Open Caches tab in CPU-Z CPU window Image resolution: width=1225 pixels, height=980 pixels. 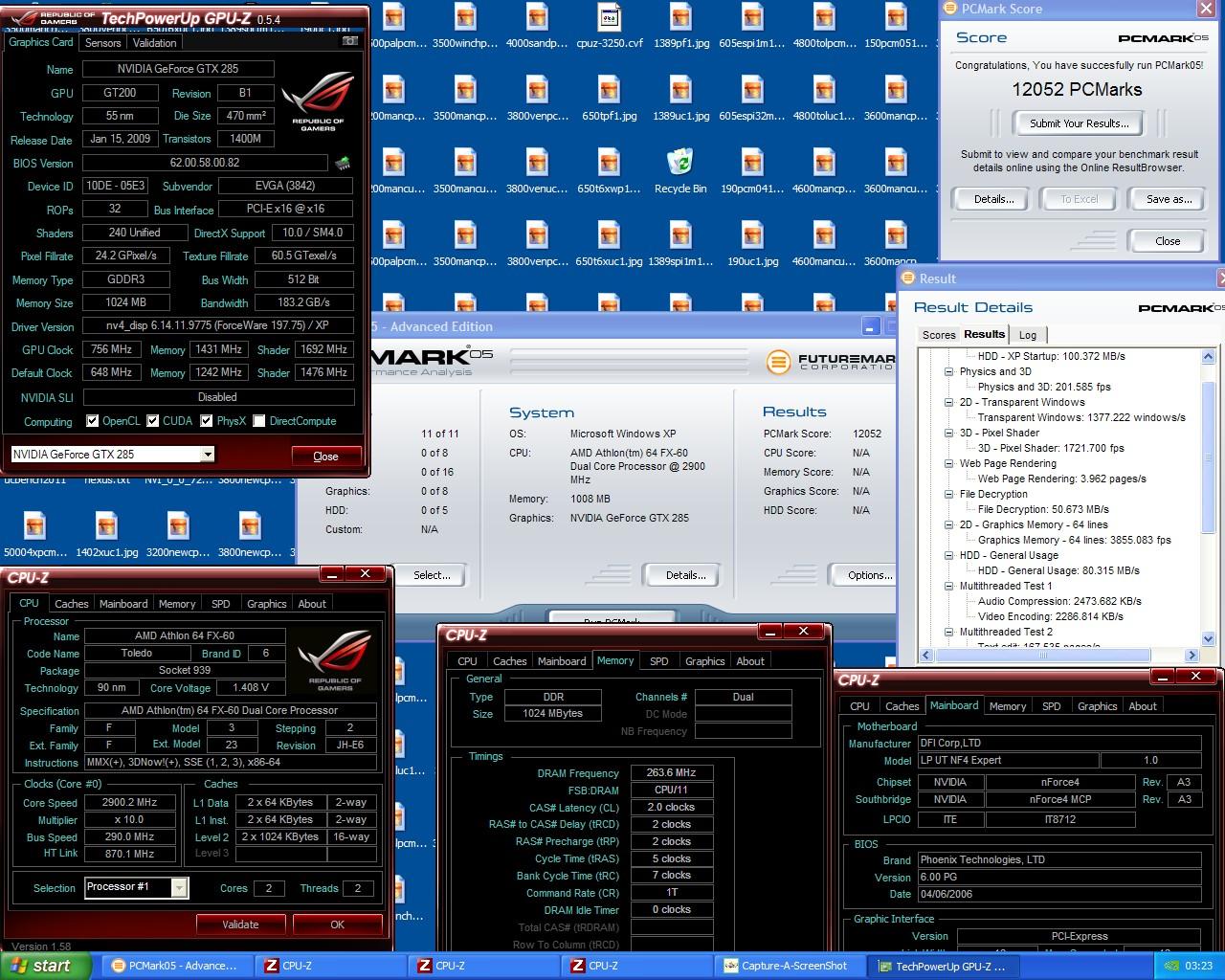coord(72,604)
